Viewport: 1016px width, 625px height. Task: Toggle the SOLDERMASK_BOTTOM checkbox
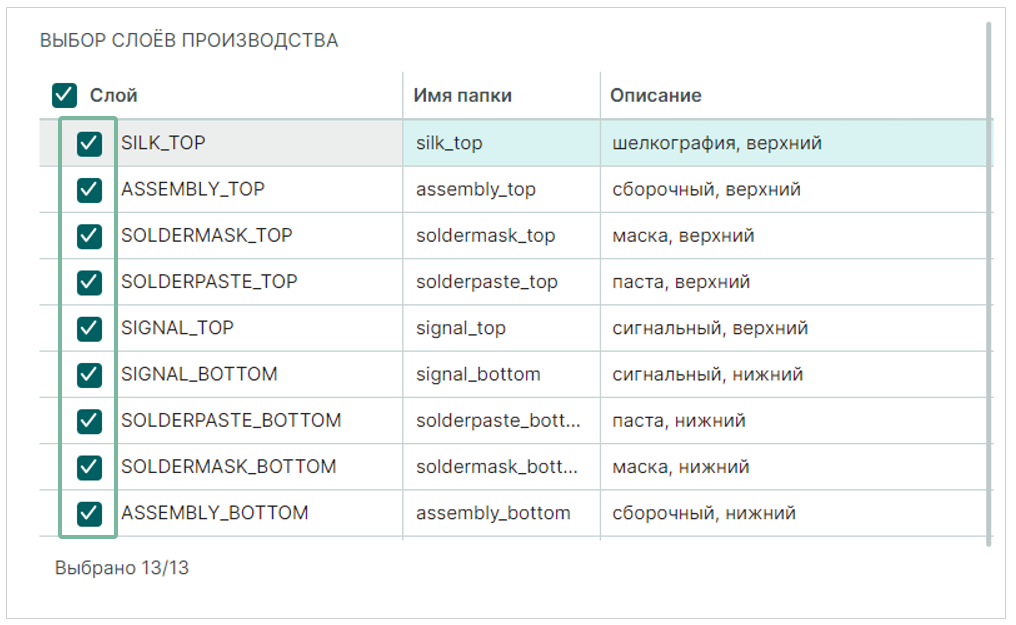[x=90, y=467]
